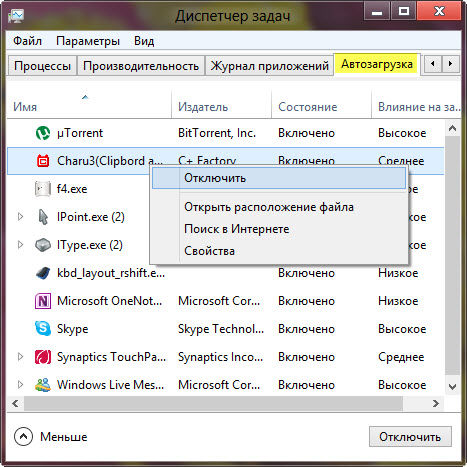Click the Task Manager title bar icon

click(16, 16)
